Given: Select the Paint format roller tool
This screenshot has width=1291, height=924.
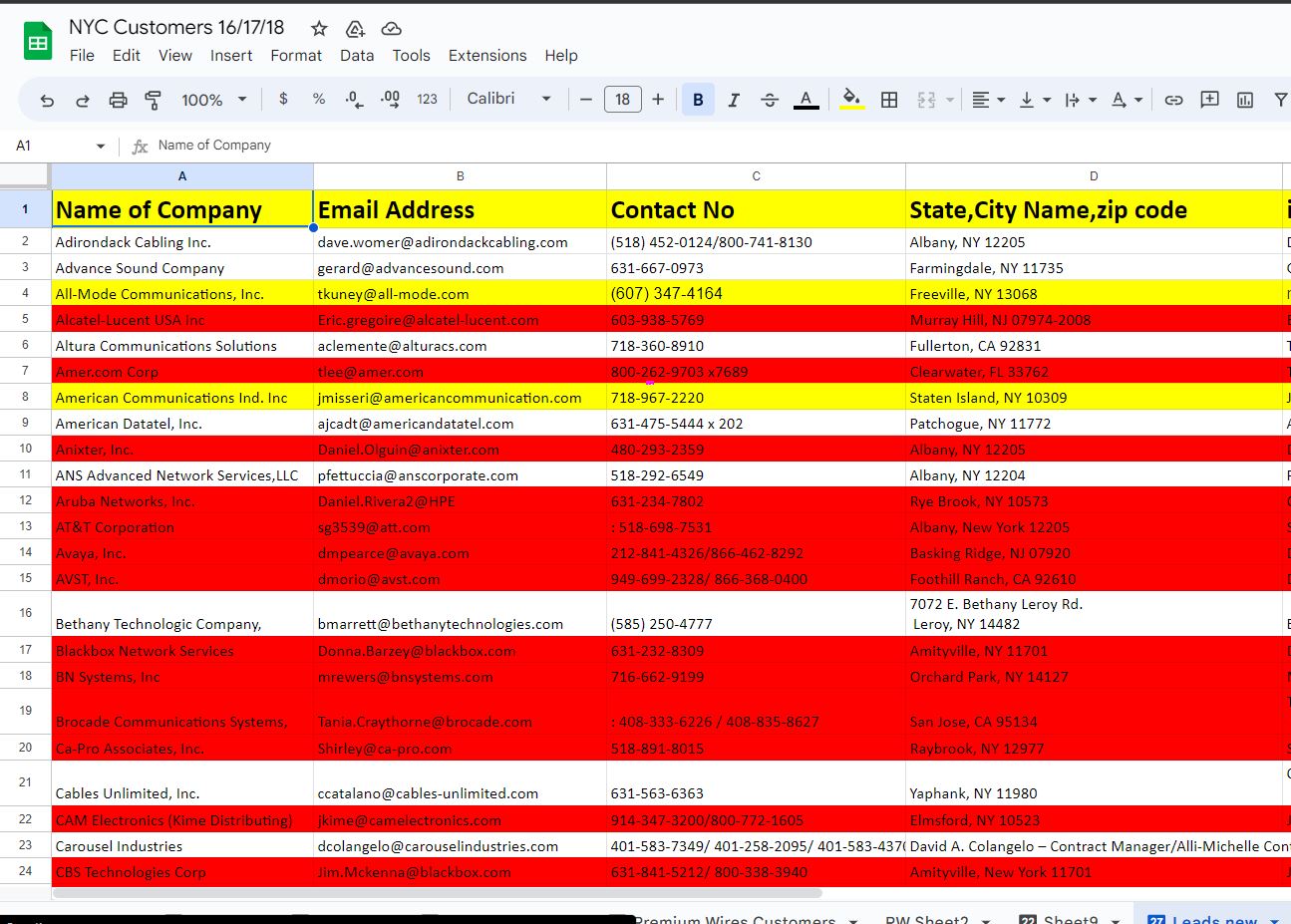Looking at the screenshot, I should (x=153, y=100).
